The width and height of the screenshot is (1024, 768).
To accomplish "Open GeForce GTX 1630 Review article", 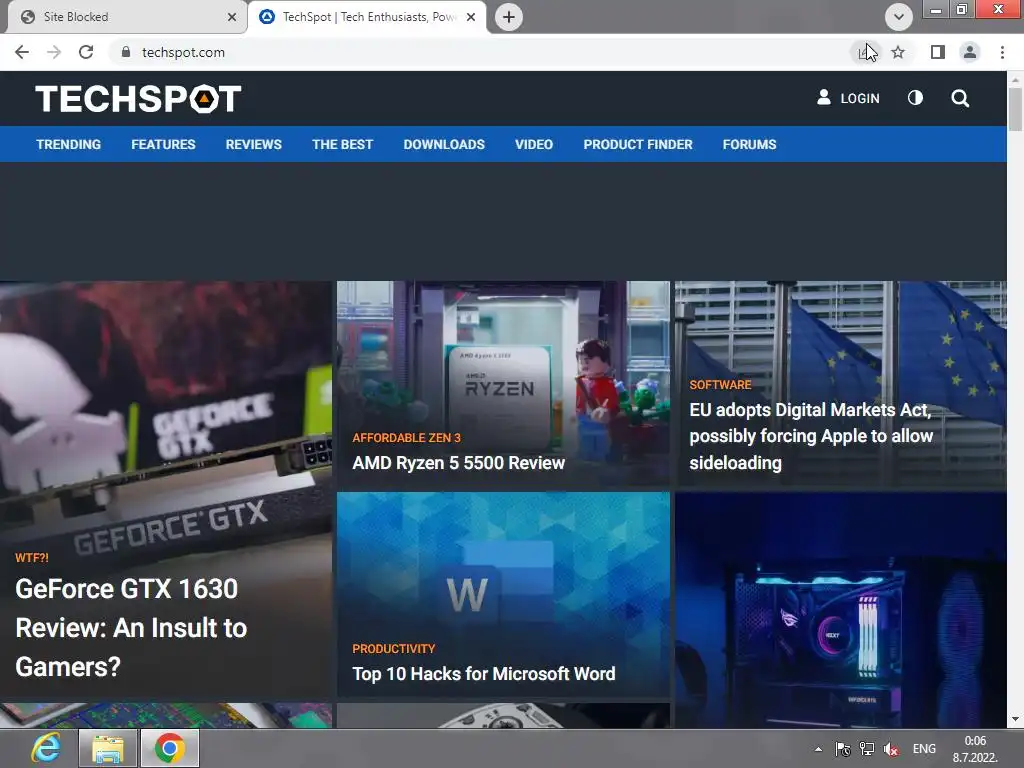I will (x=131, y=628).
